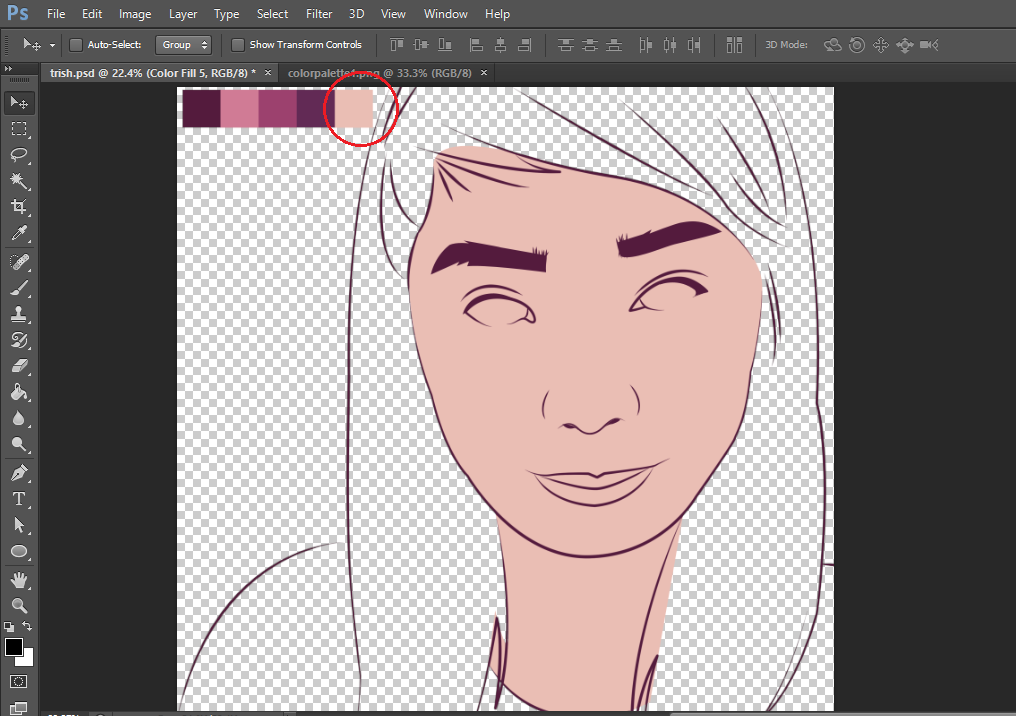Select the Zoom tool
1016x716 pixels.
coord(19,605)
